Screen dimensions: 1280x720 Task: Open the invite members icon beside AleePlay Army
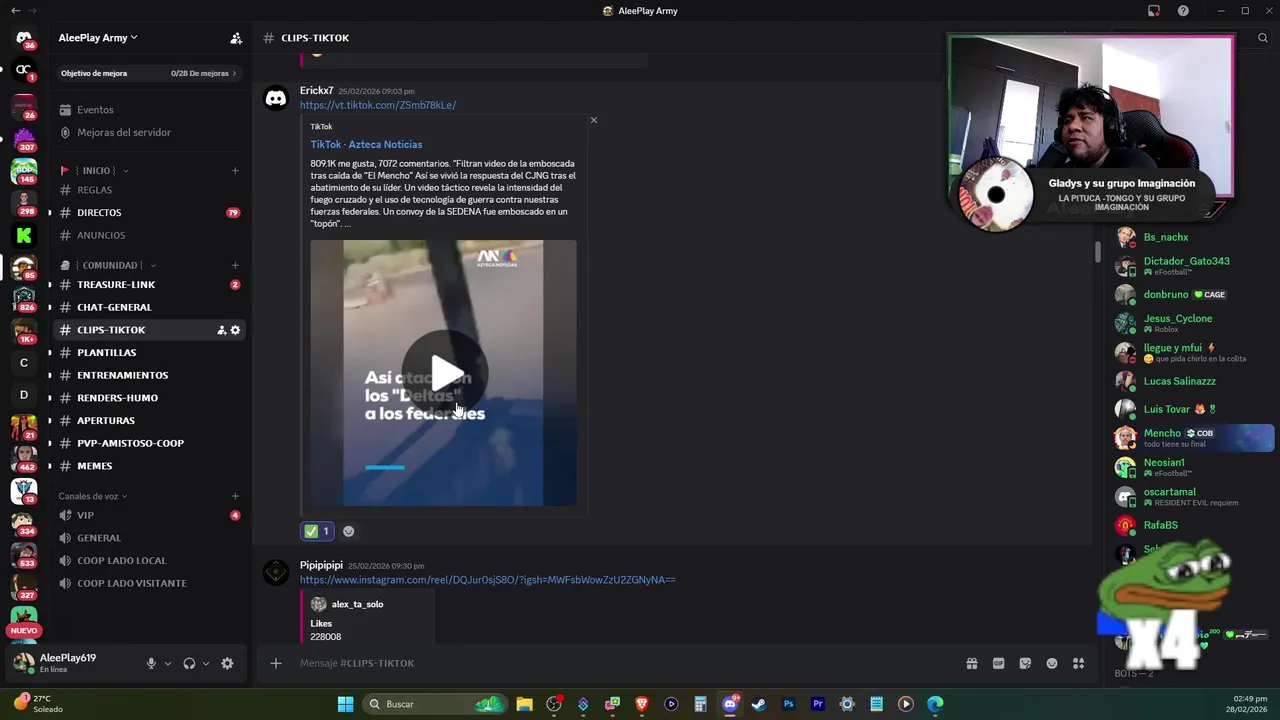[236, 38]
